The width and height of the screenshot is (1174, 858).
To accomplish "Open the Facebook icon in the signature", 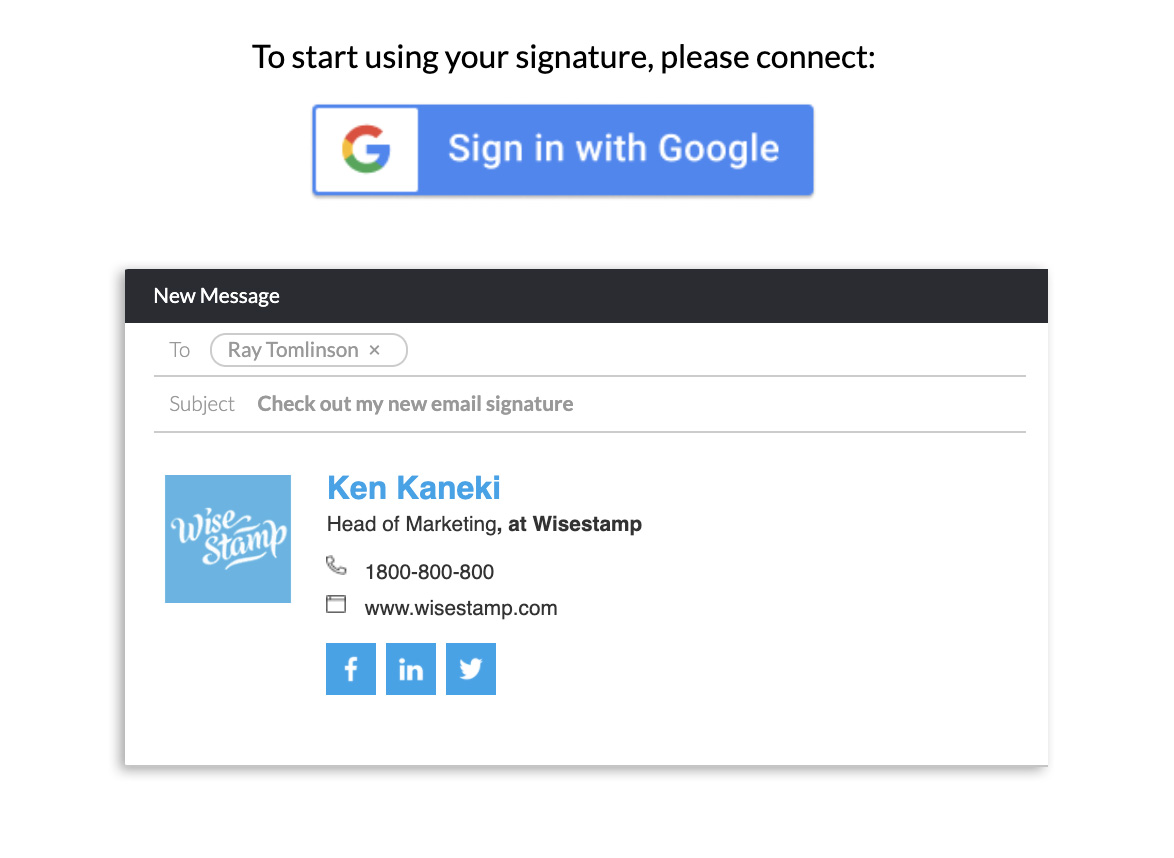I will pos(350,669).
